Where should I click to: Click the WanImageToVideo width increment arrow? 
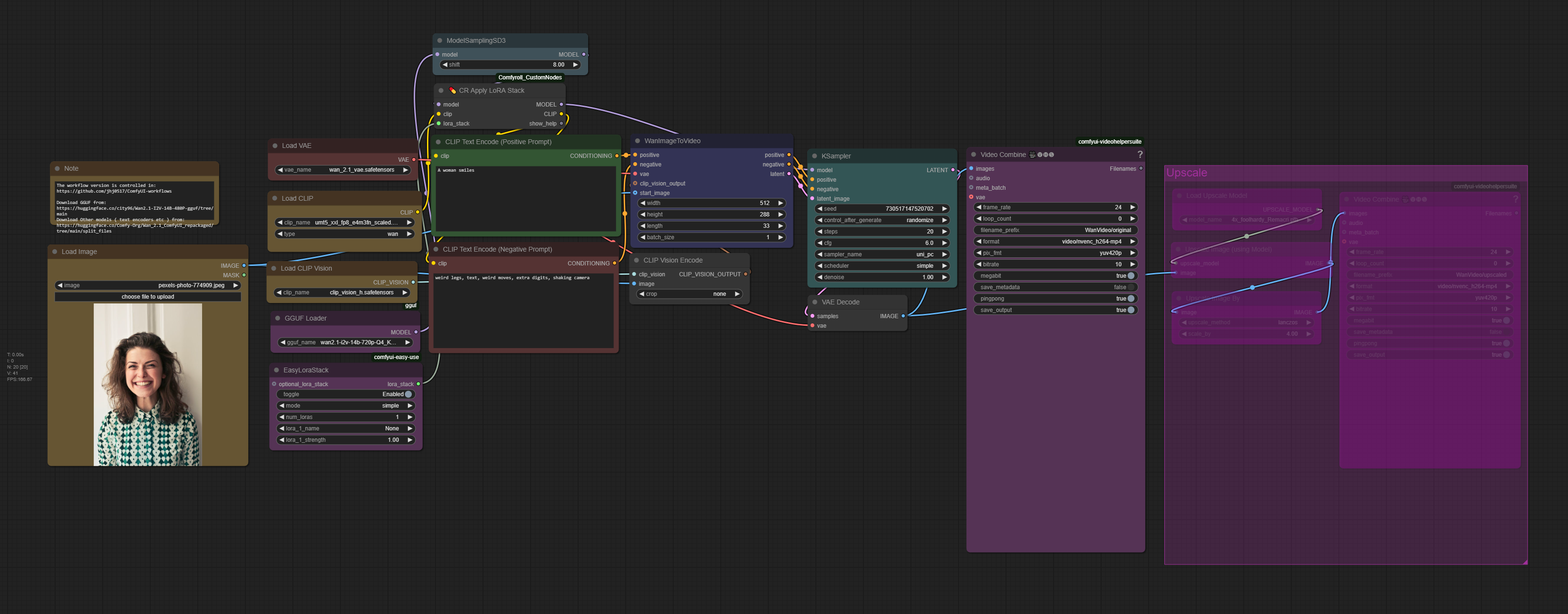click(780, 203)
